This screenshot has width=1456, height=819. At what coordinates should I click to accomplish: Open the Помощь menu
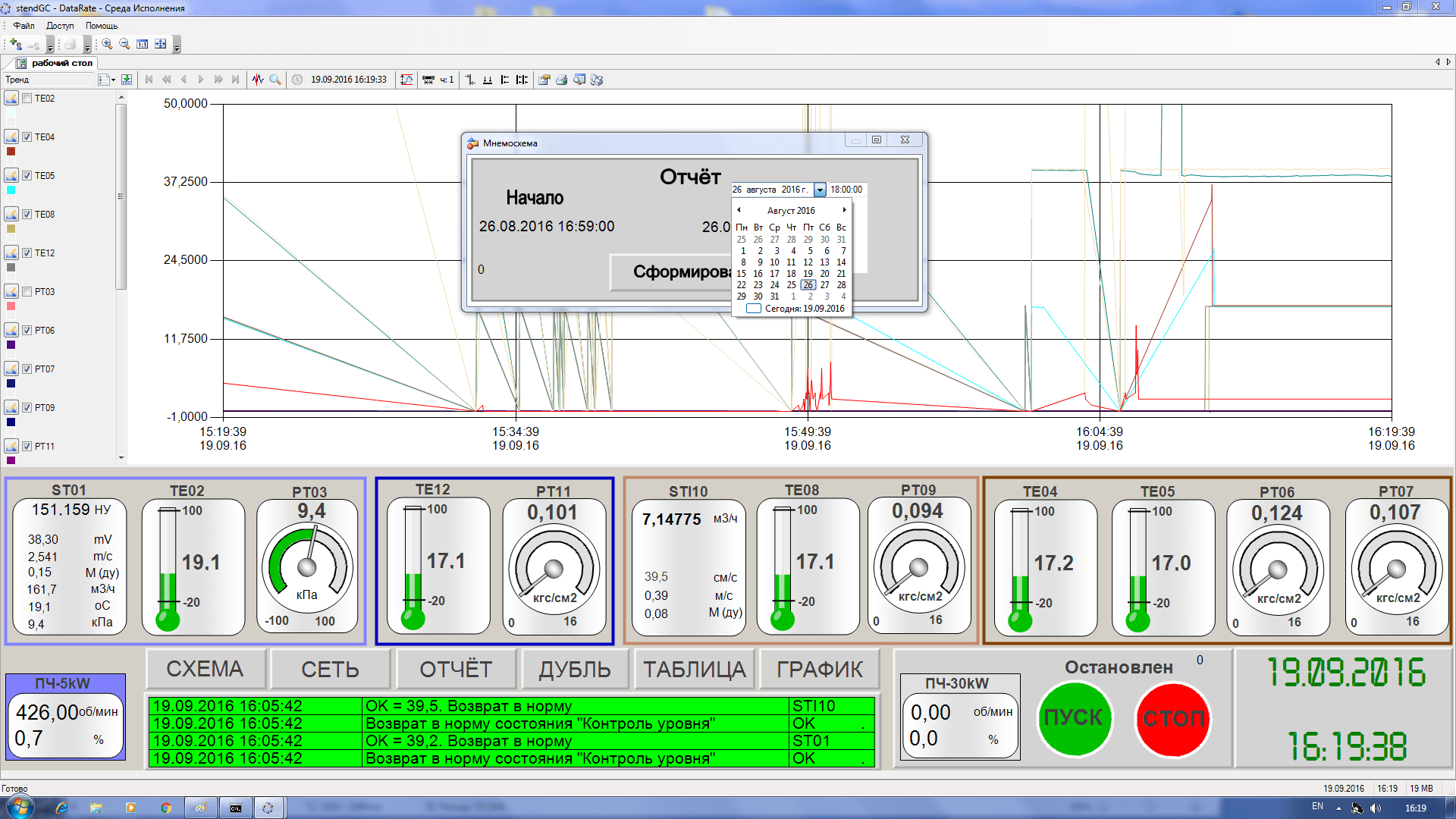101,26
